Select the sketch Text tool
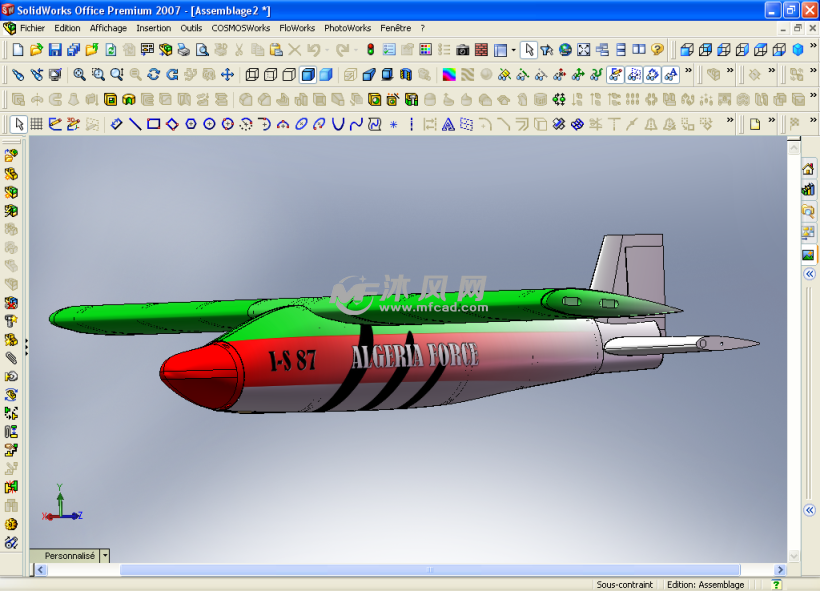Viewport: 820px width, 591px height. coord(448,124)
